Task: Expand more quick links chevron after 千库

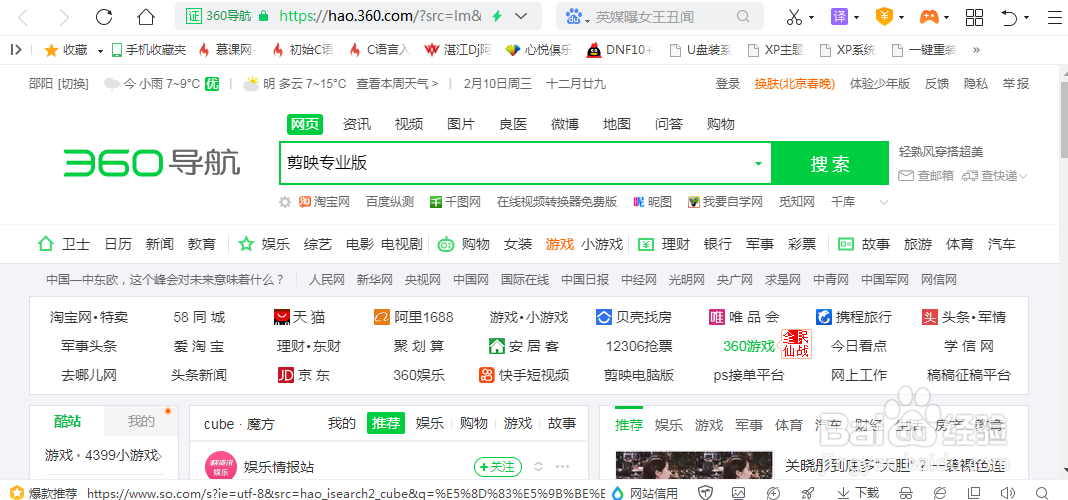Action: 884,202
